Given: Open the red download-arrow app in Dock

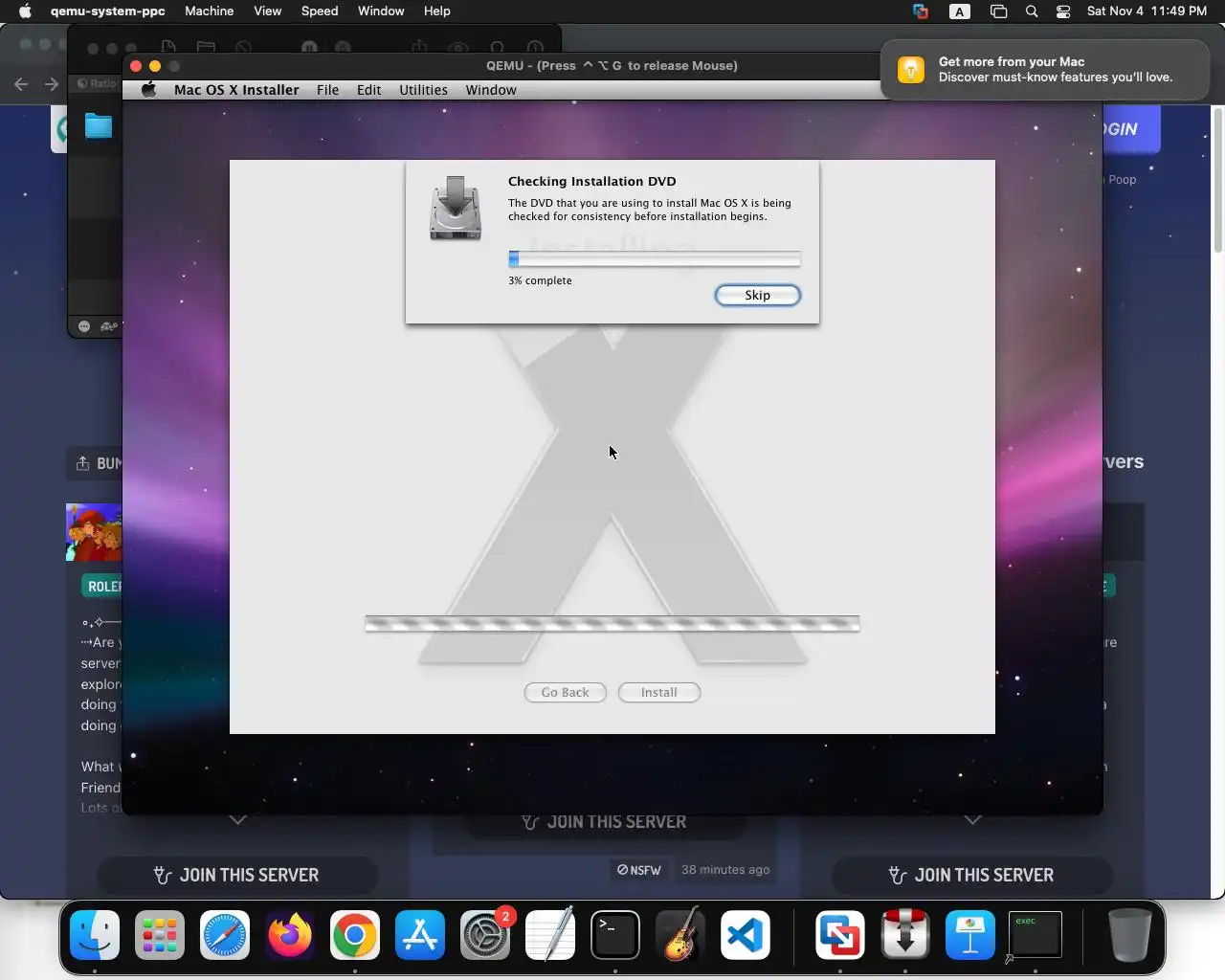Looking at the screenshot, I should (905, 935).
